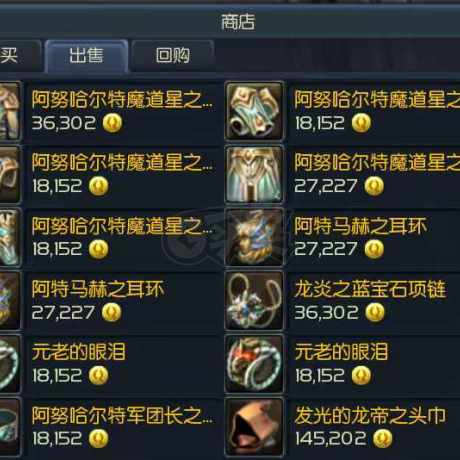Image resolution: width=460 pixels, height=460 pixels.
Task: Click the robe skirt icon priced 27,227
Action: (254, 174)
